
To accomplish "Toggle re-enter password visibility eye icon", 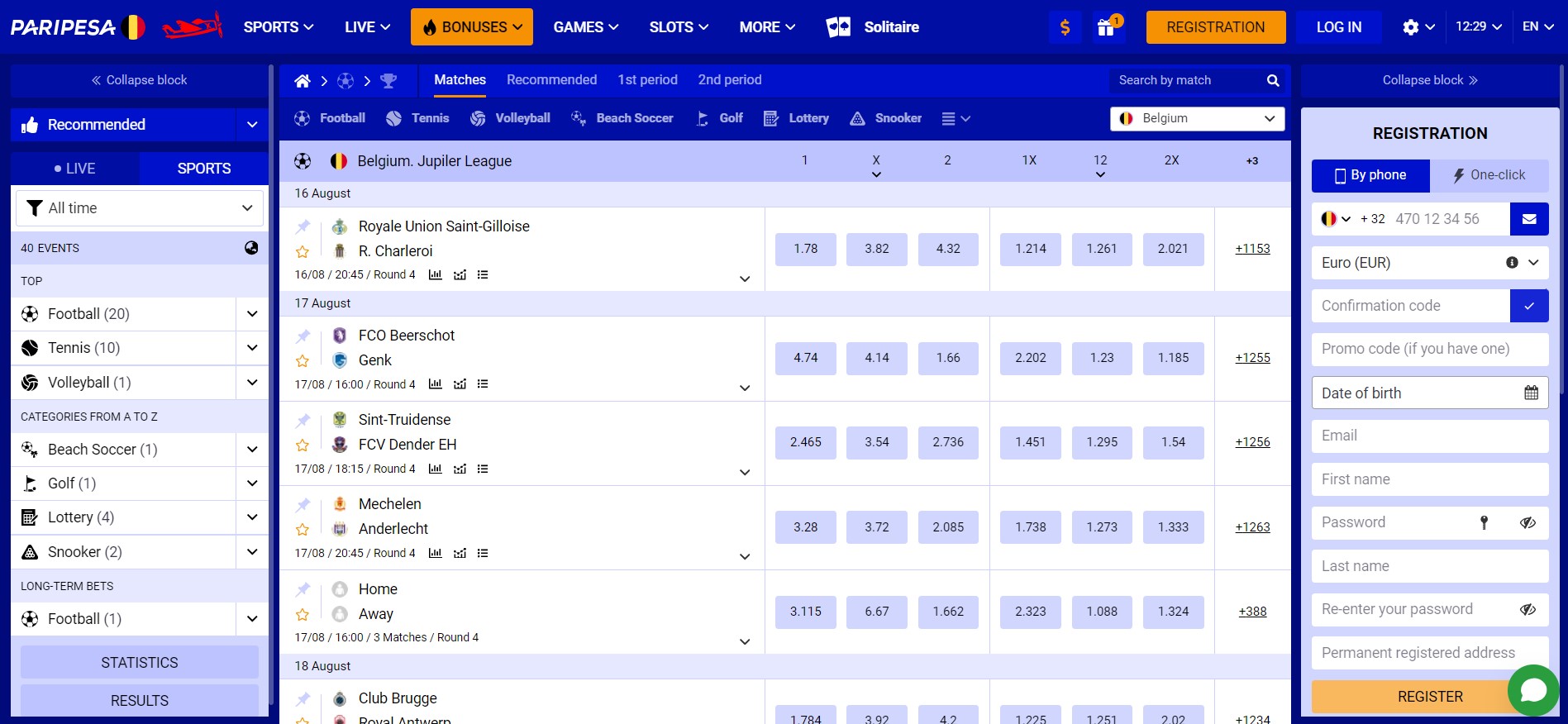I will point(1527,609).
